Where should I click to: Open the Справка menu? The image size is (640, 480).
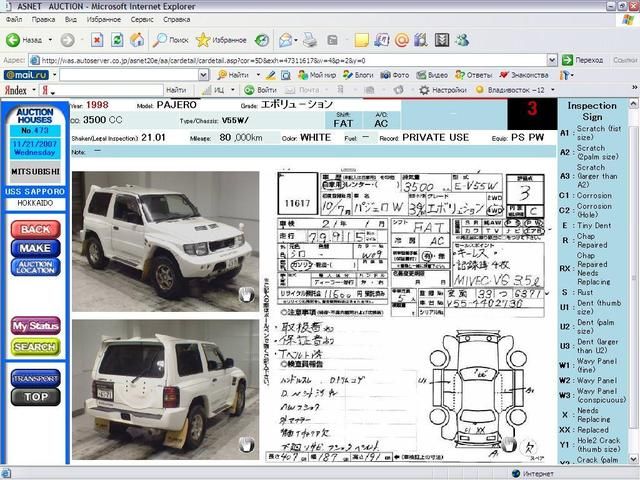click(x=176, y=20)
